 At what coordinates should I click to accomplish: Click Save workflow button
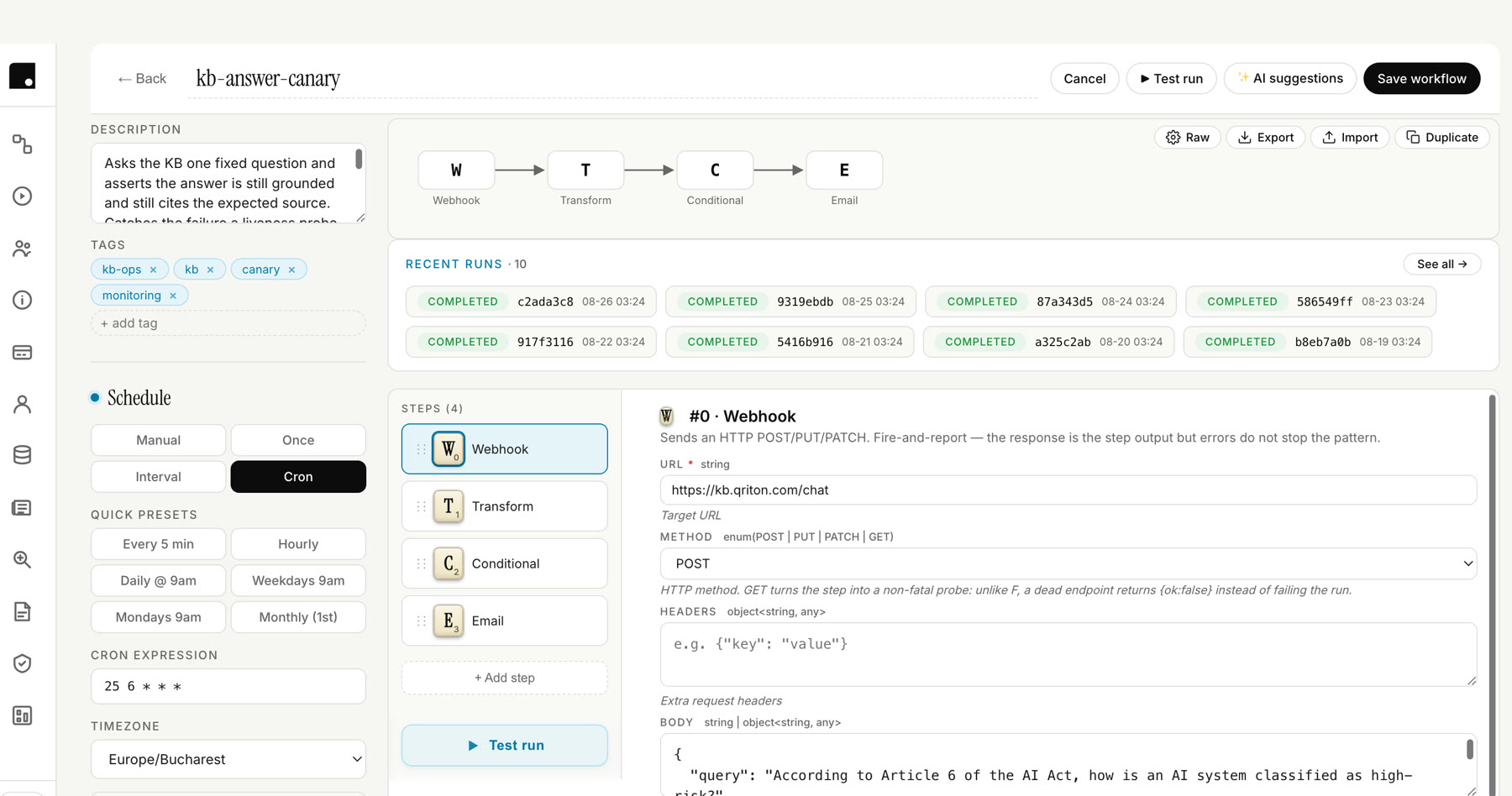tap(1421, 79)
